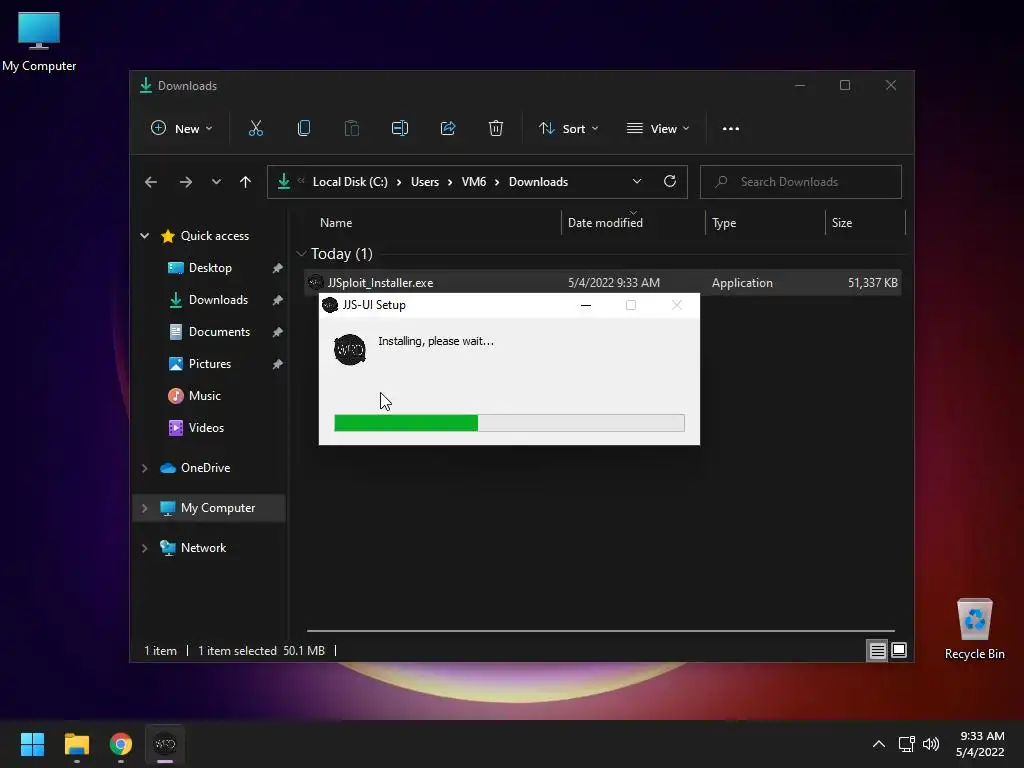The image size is (1024, 768).
Task: Go back with the left arrow
Action: (151, 182)
